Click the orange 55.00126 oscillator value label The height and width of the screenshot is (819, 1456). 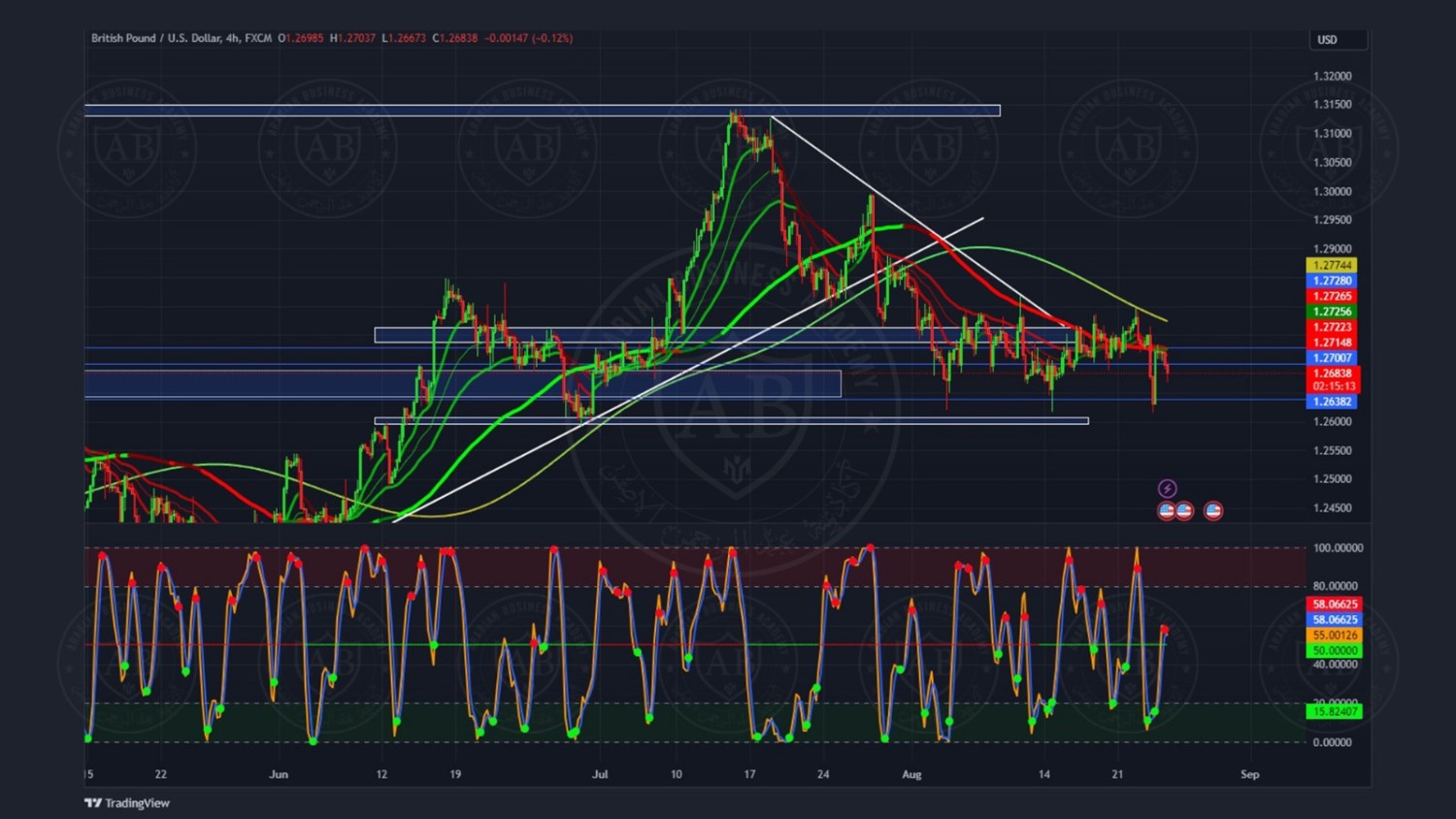click(x=1335, y=635)
